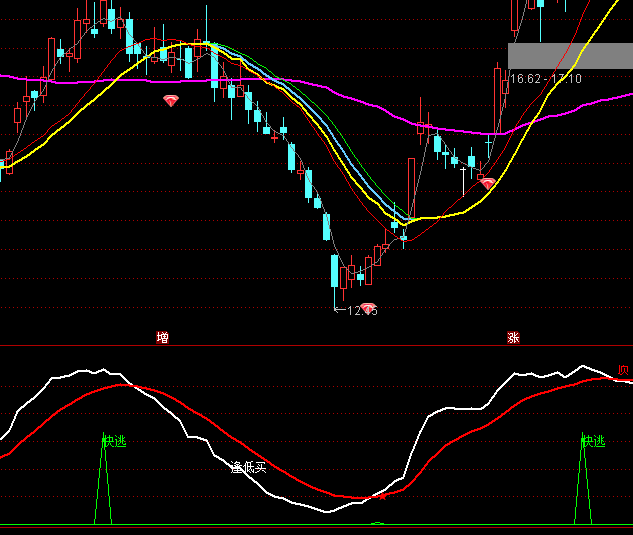Viewport: 633px width, 535px height.
Task: Click the 16.62 - 17.10 price range label
Action: [546, 79]
